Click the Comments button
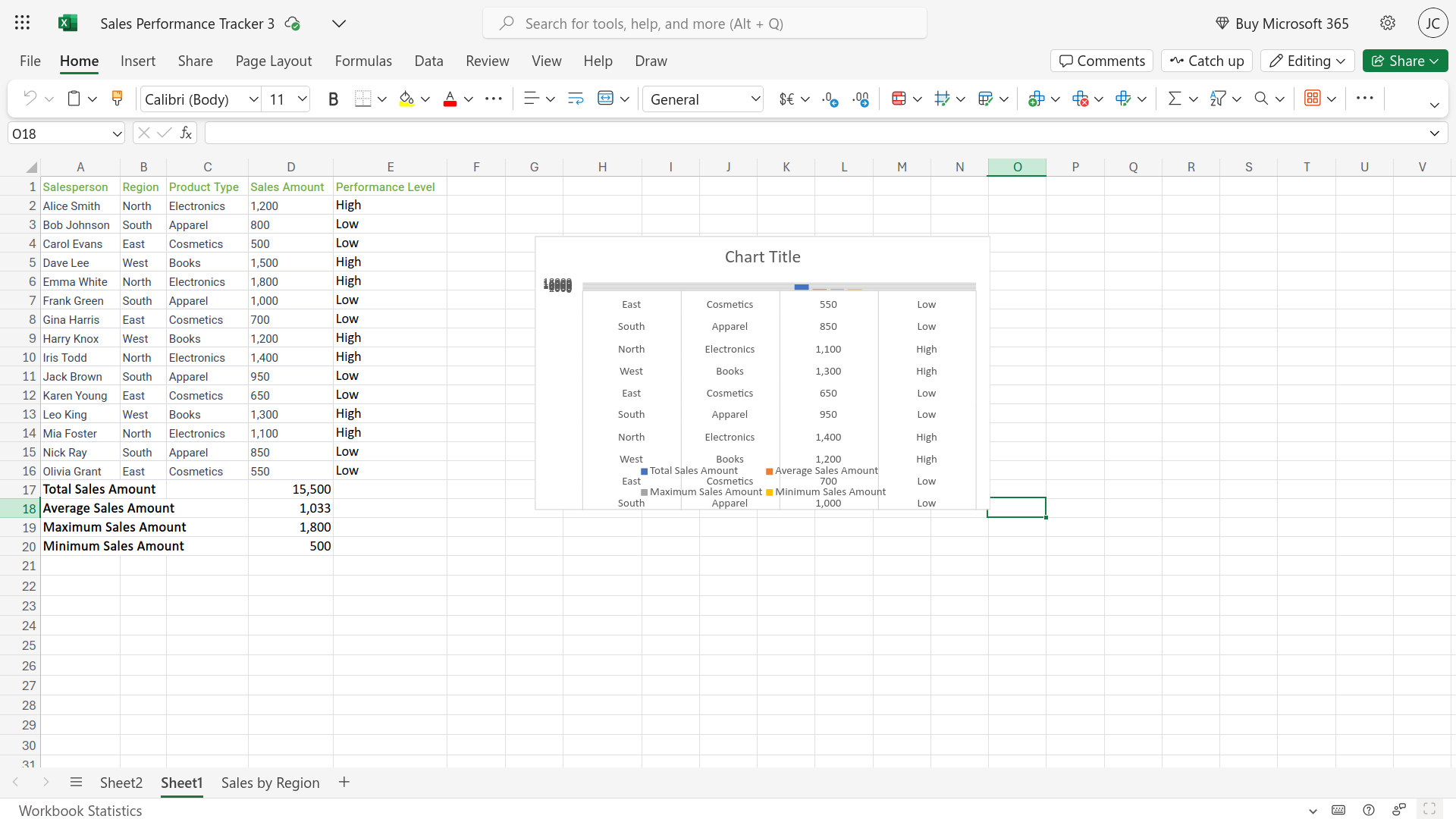This screenshot has width=1456, height=819. 1102,61
